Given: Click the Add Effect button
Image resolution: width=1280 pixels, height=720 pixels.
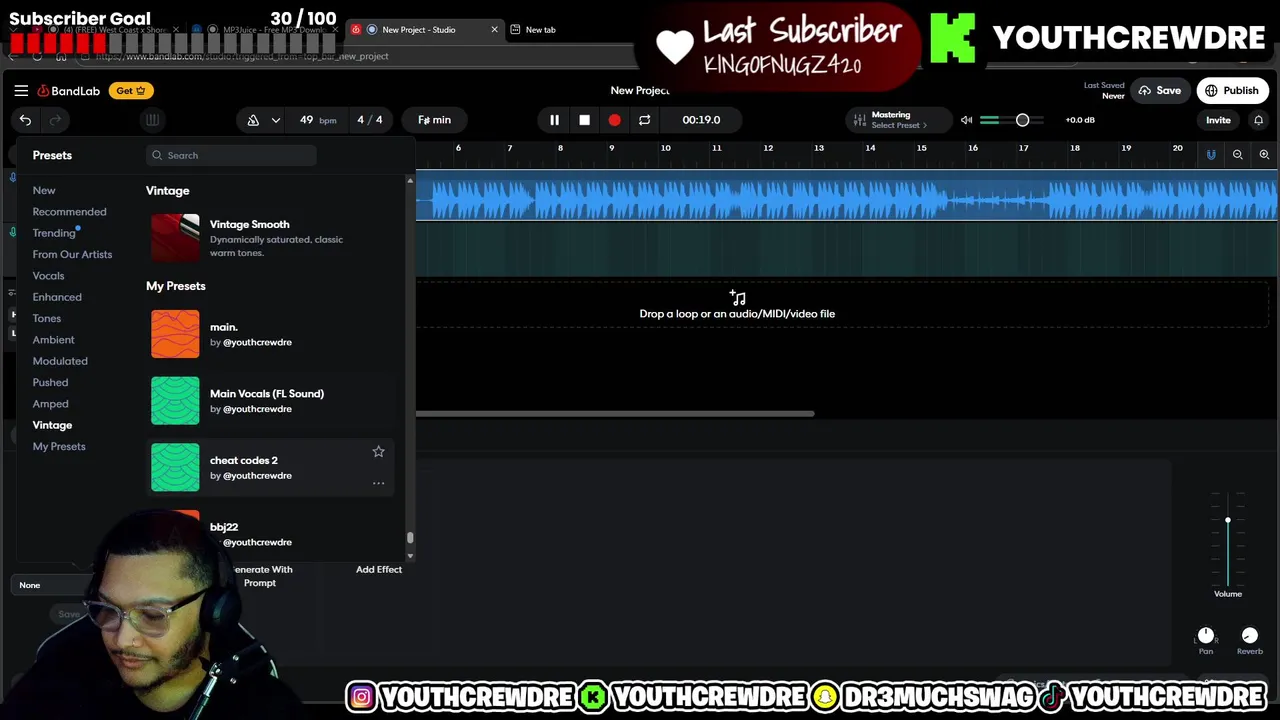Looking at the screenshot, I should pyautogui.click(x=379, y=570).
